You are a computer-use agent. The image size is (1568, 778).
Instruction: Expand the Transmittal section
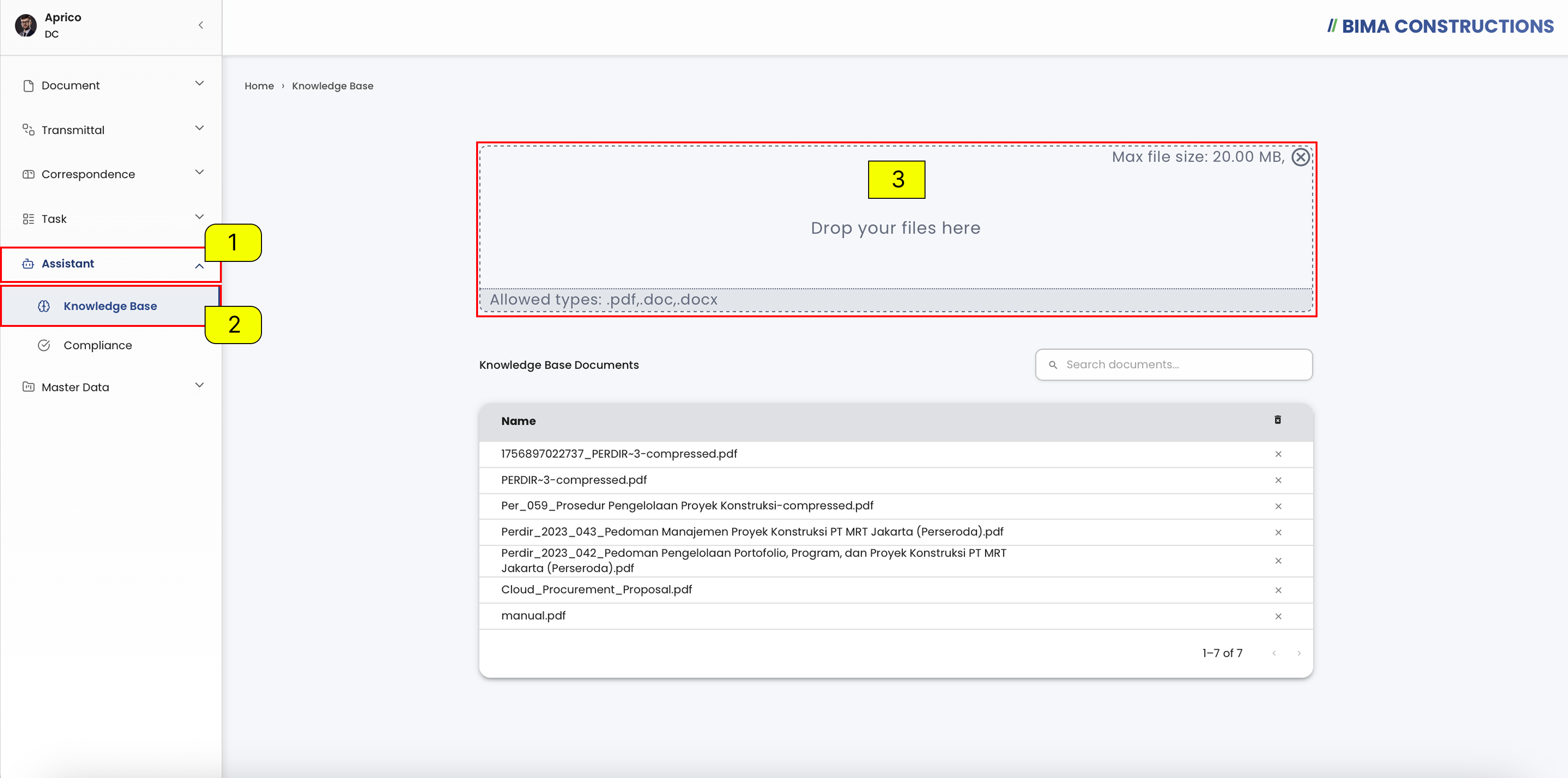tap(111, 130)
